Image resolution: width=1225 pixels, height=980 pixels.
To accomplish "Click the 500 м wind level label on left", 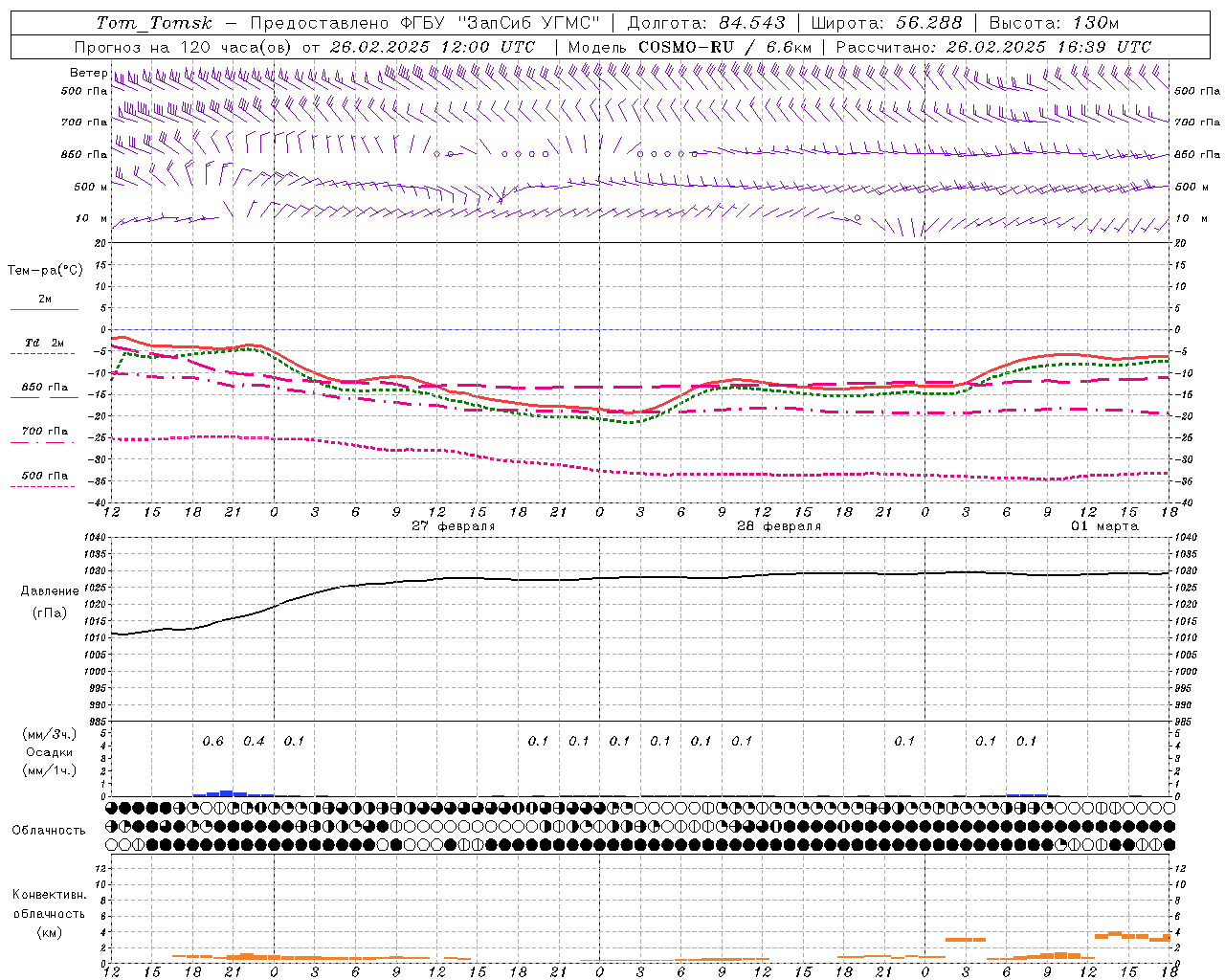I will tap(91, 187).
